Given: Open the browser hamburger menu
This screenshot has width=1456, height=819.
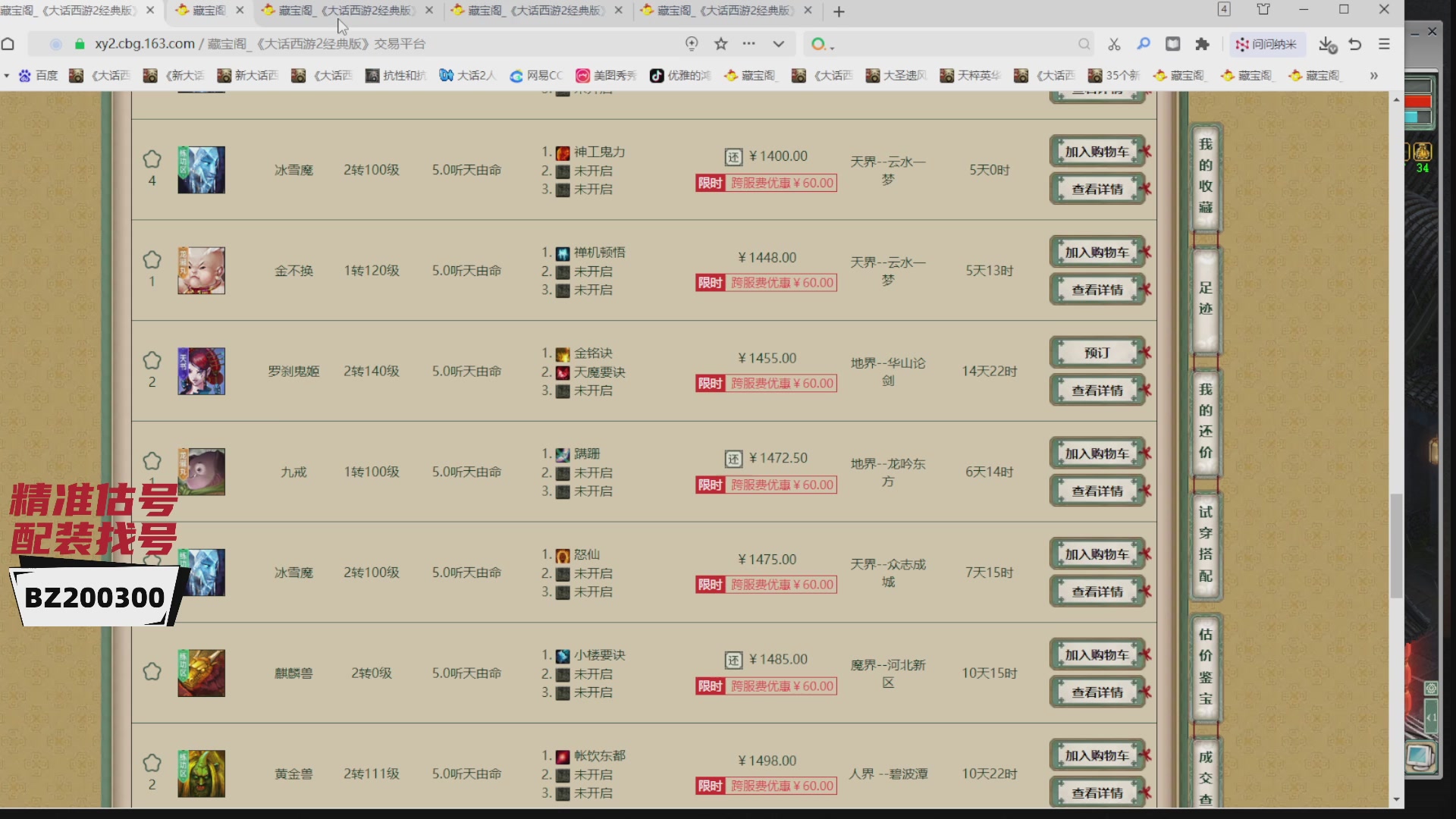Looking at the screenshot, I should coord(1384,44).
